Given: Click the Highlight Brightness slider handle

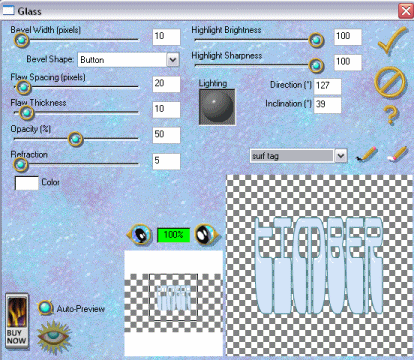Looking at the screenshot, I should point(316,40).
